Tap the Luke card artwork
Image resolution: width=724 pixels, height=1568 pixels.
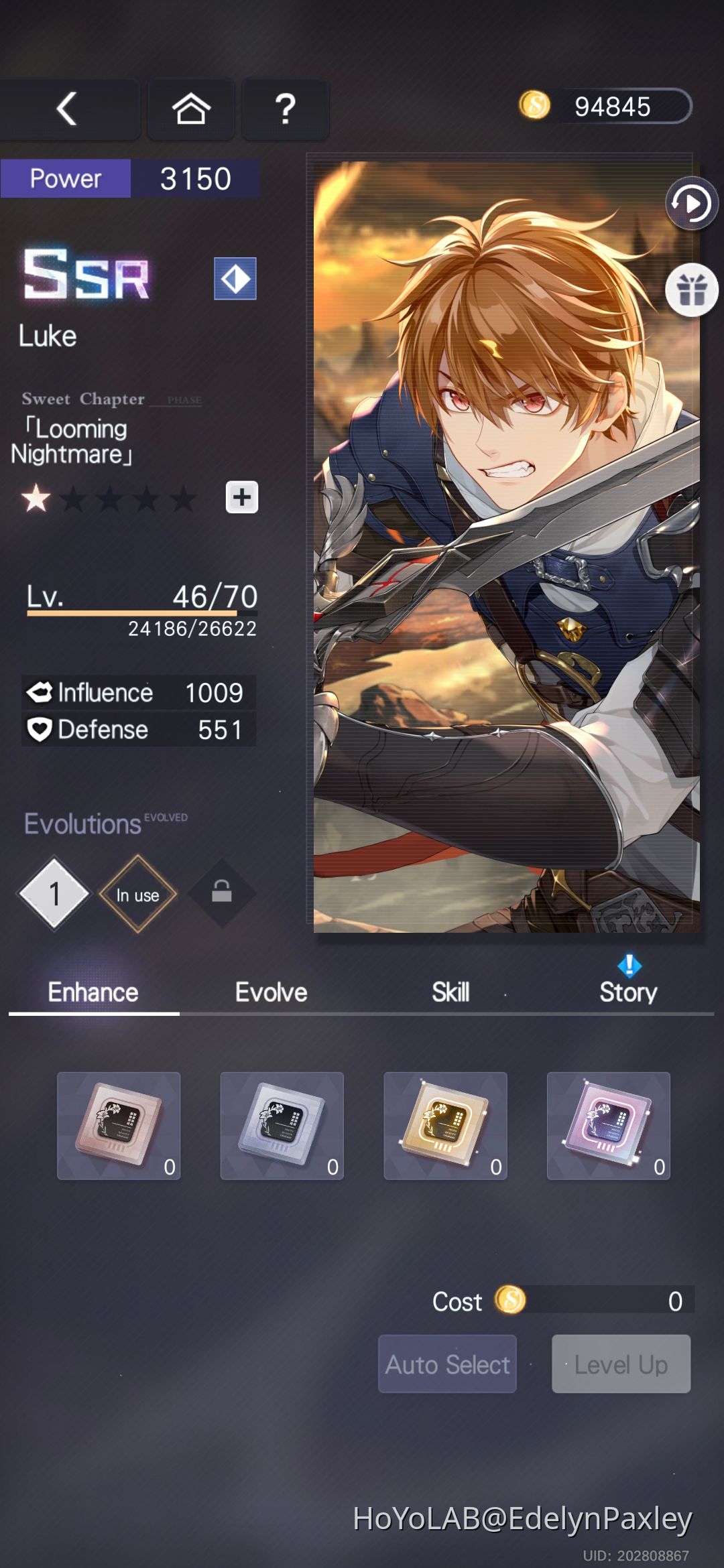click(507, 547)
